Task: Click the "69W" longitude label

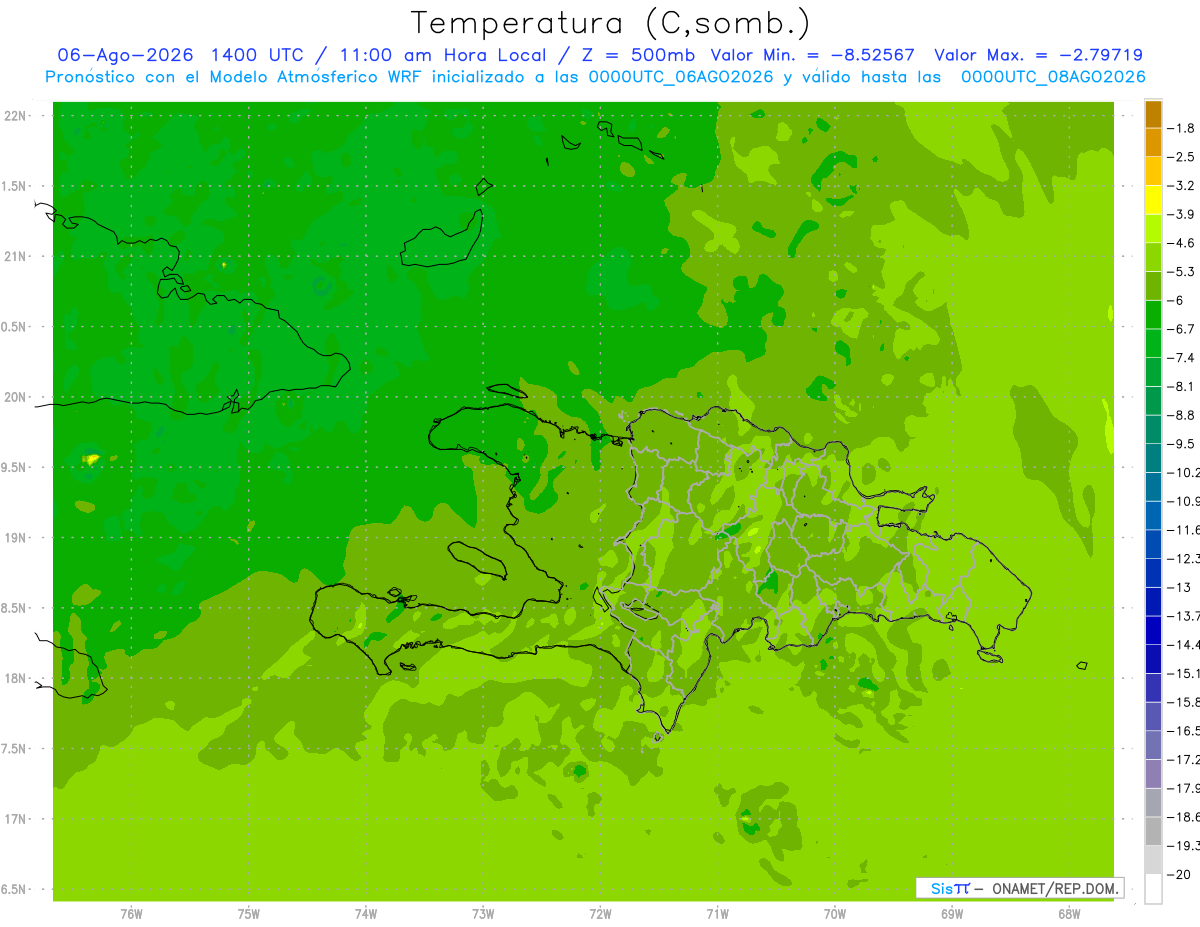Action: [952, 914]
